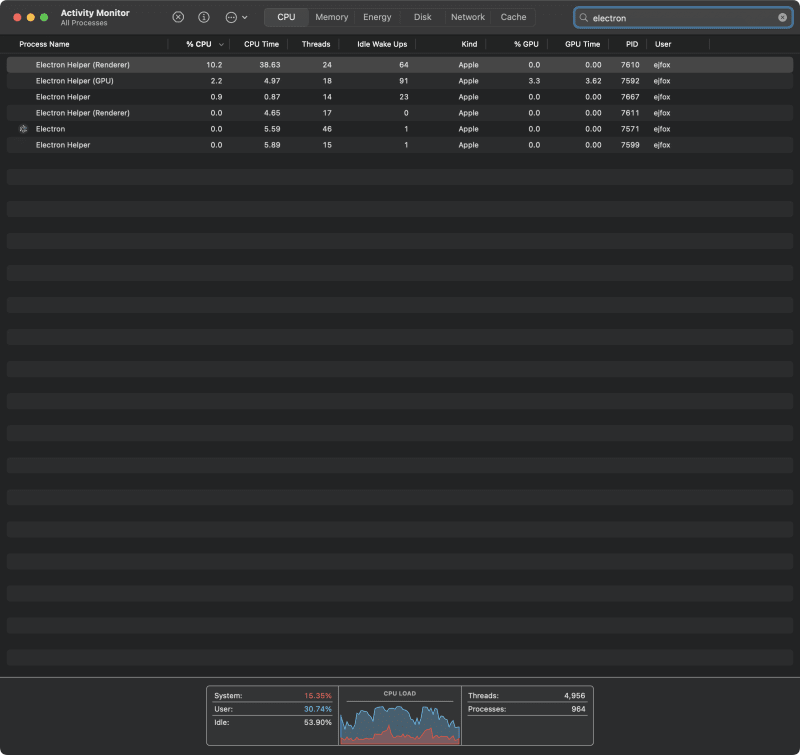Switch to the Energy pane

(377, 16)
